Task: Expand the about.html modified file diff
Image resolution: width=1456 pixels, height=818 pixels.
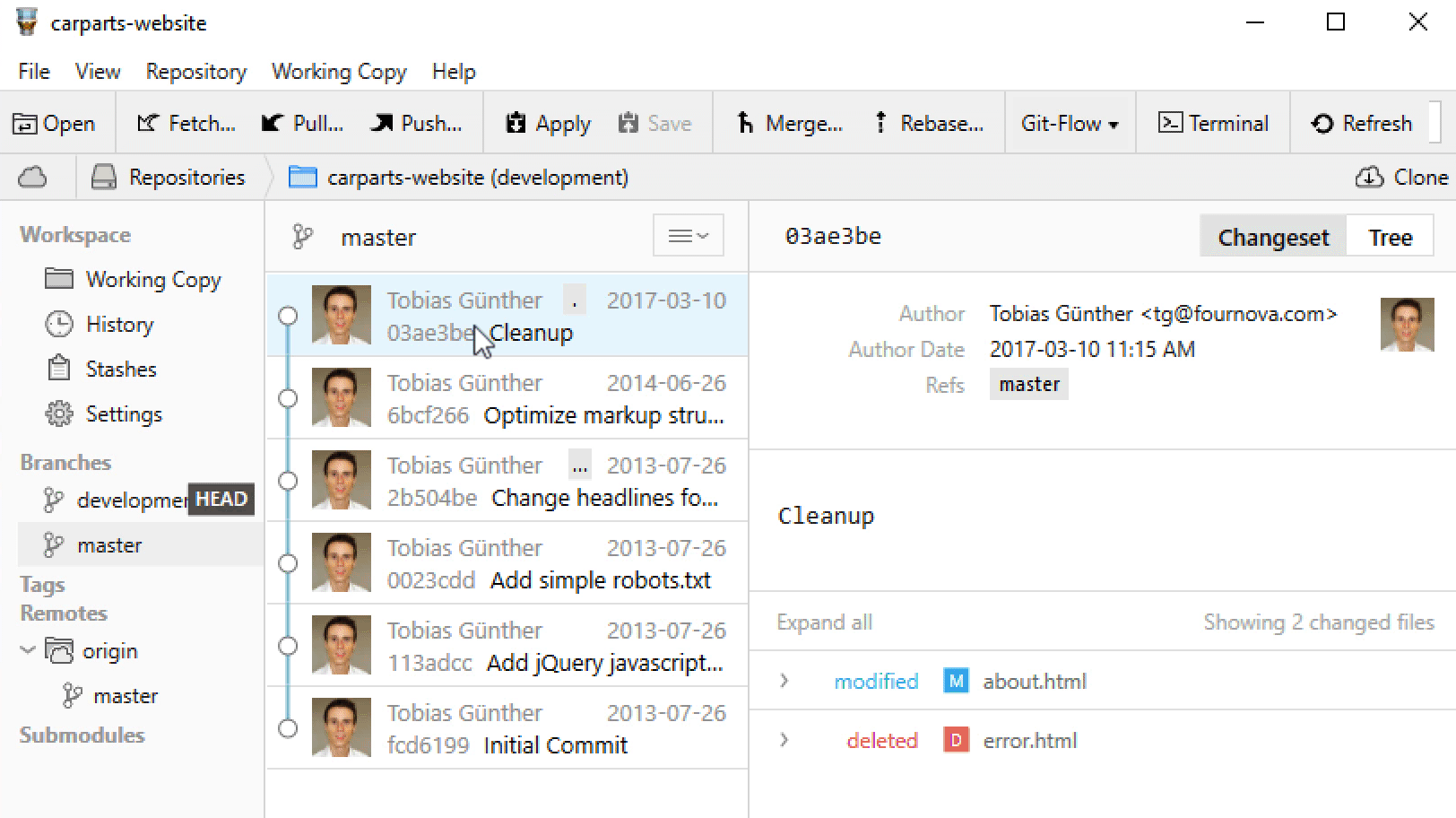Action: tap(784, 682)
